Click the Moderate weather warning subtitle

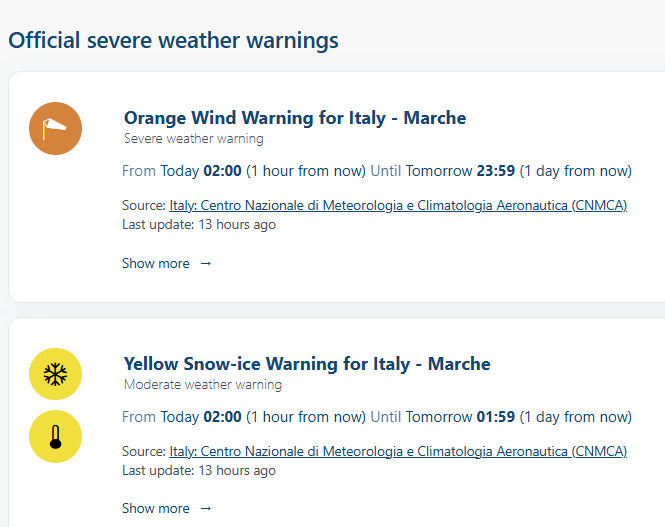coord(202,384)
